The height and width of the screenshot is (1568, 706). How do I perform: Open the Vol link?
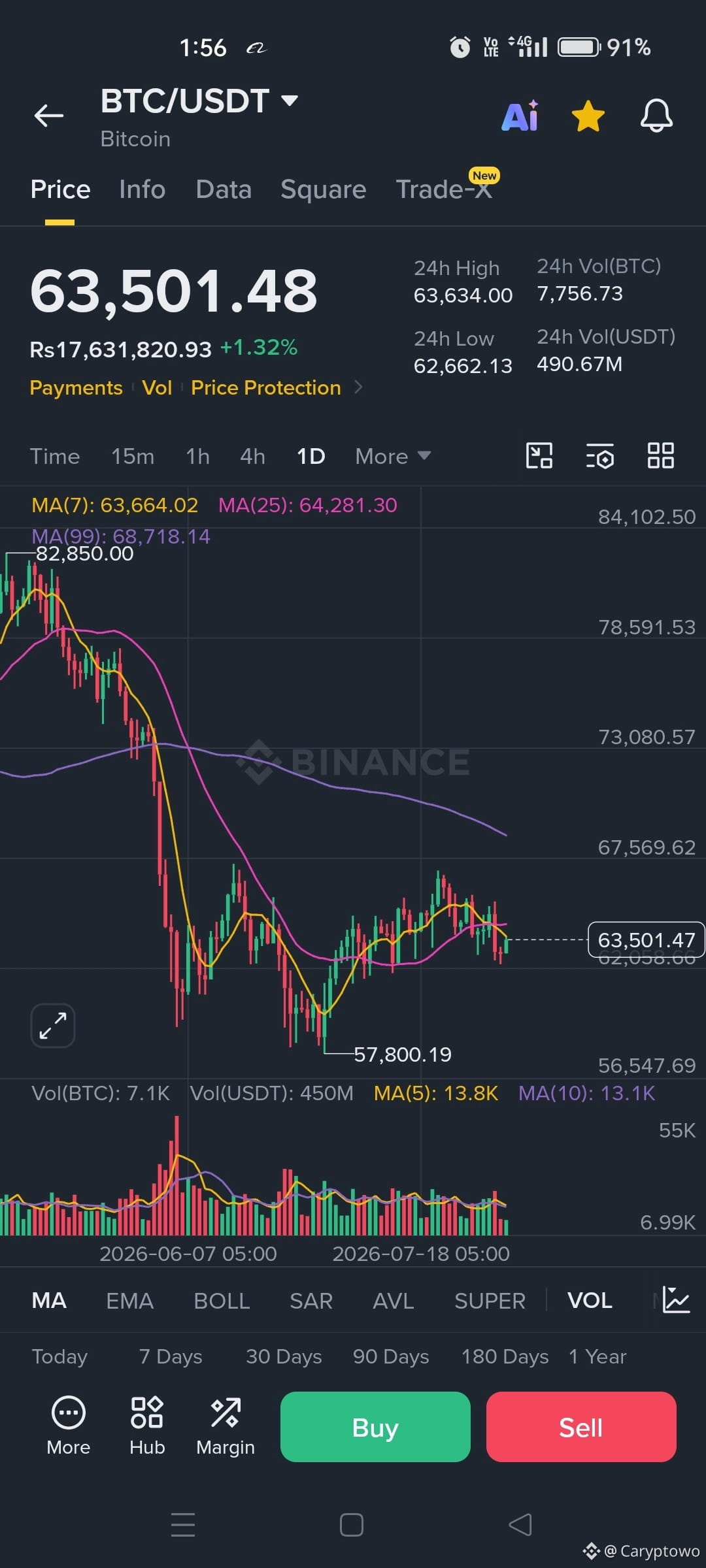click(157, 387)
